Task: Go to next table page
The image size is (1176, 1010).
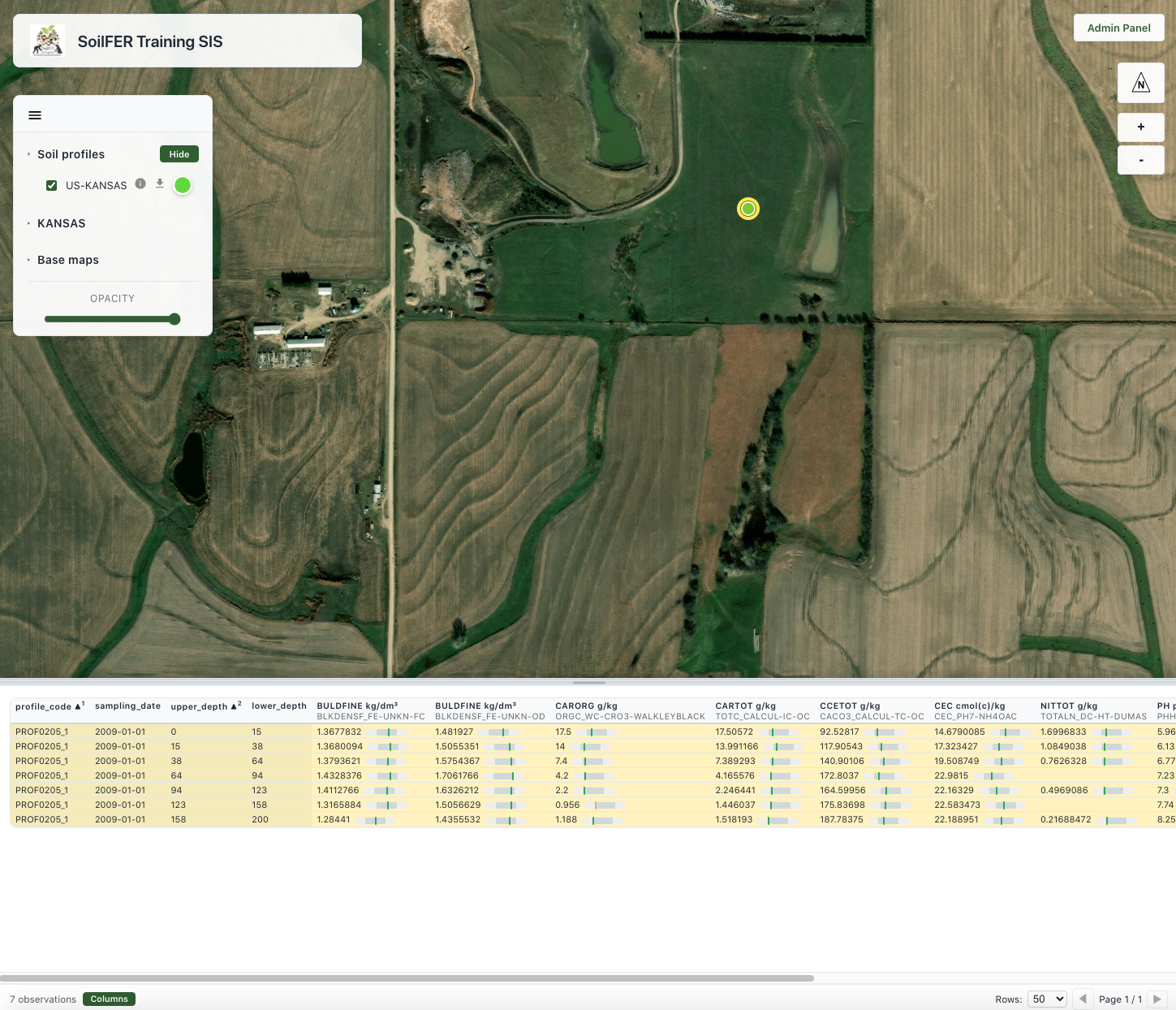Action: pyautogui.click(x=1158, y=999)
